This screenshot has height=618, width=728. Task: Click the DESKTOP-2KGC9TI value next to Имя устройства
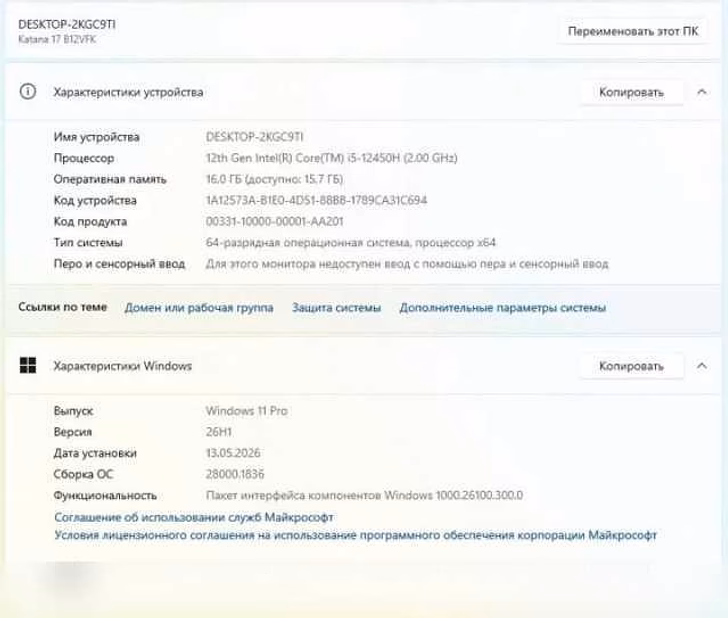coord(254,137)
